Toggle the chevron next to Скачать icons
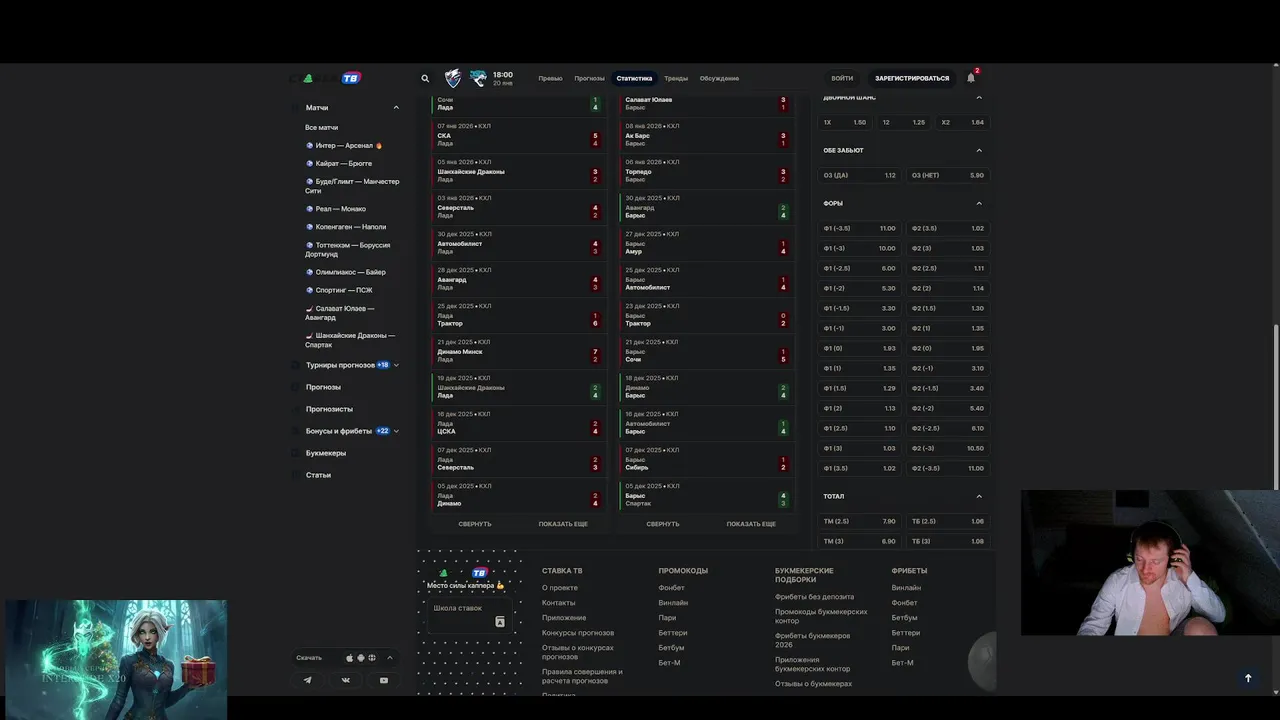The width and height of the screenshot is (1280, 720). [x=390, y=658]
